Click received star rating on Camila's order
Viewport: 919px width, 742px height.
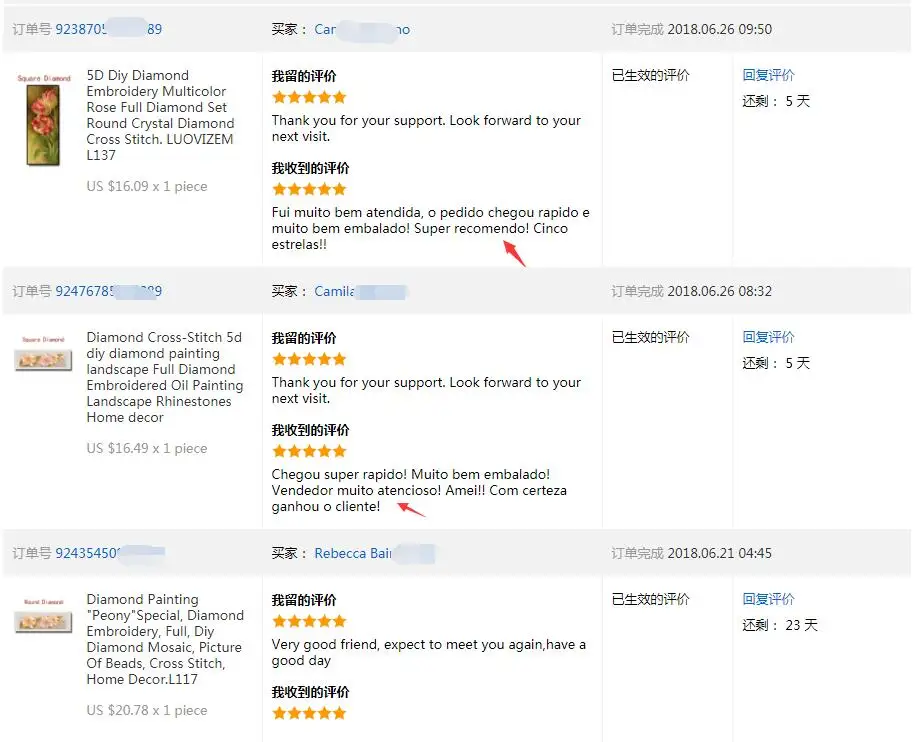[x=309, y=451]
